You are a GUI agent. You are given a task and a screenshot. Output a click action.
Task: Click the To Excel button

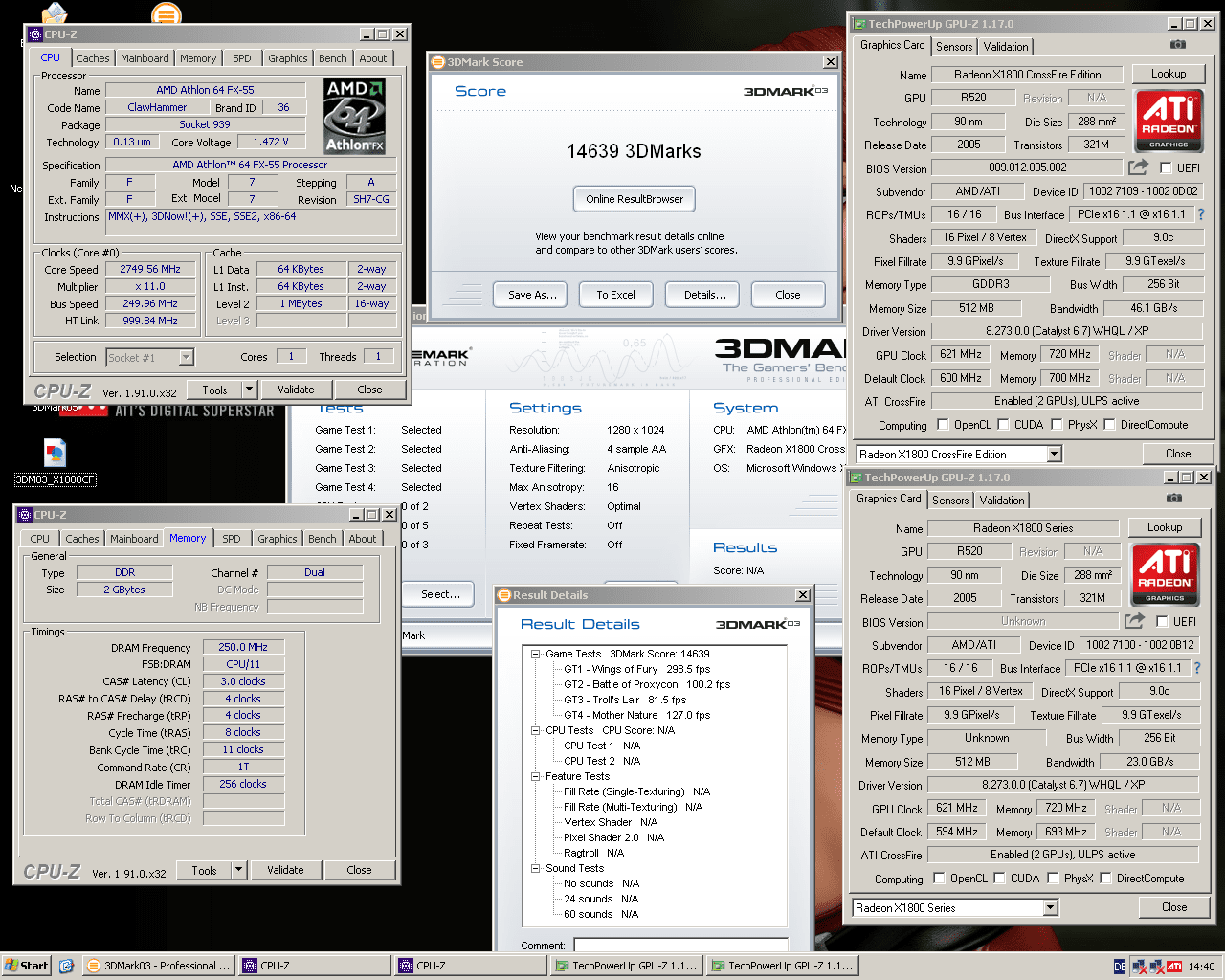coord(615,295)
